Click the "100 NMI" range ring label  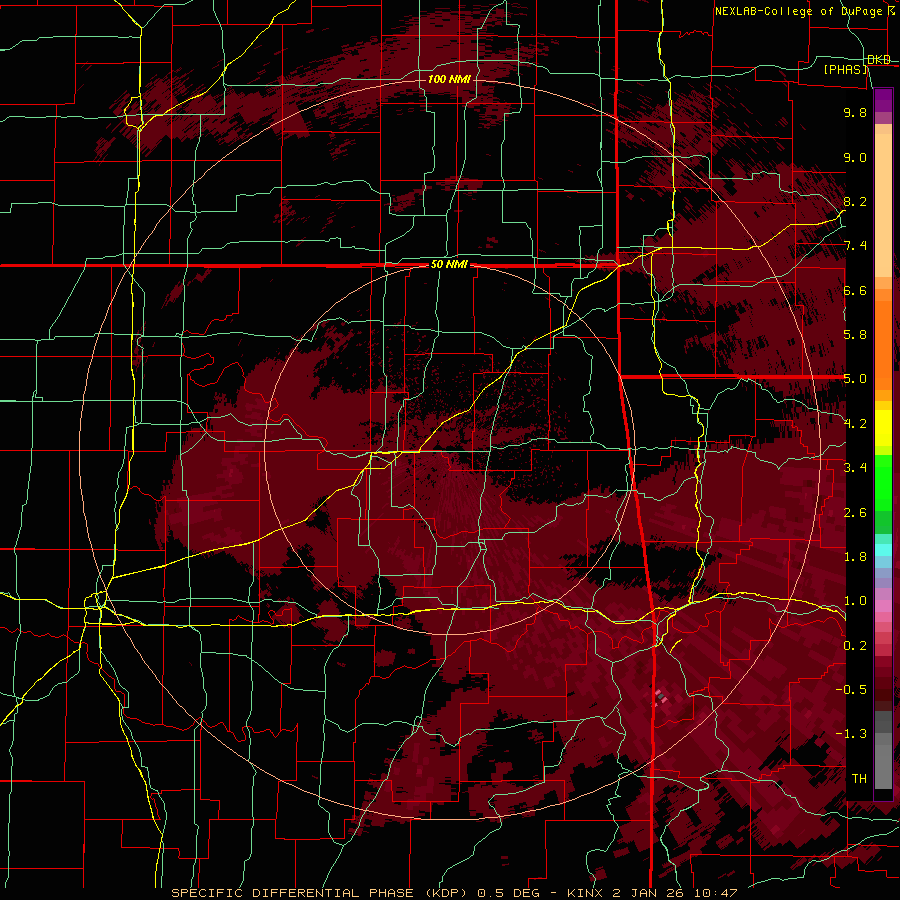[449, 79]
